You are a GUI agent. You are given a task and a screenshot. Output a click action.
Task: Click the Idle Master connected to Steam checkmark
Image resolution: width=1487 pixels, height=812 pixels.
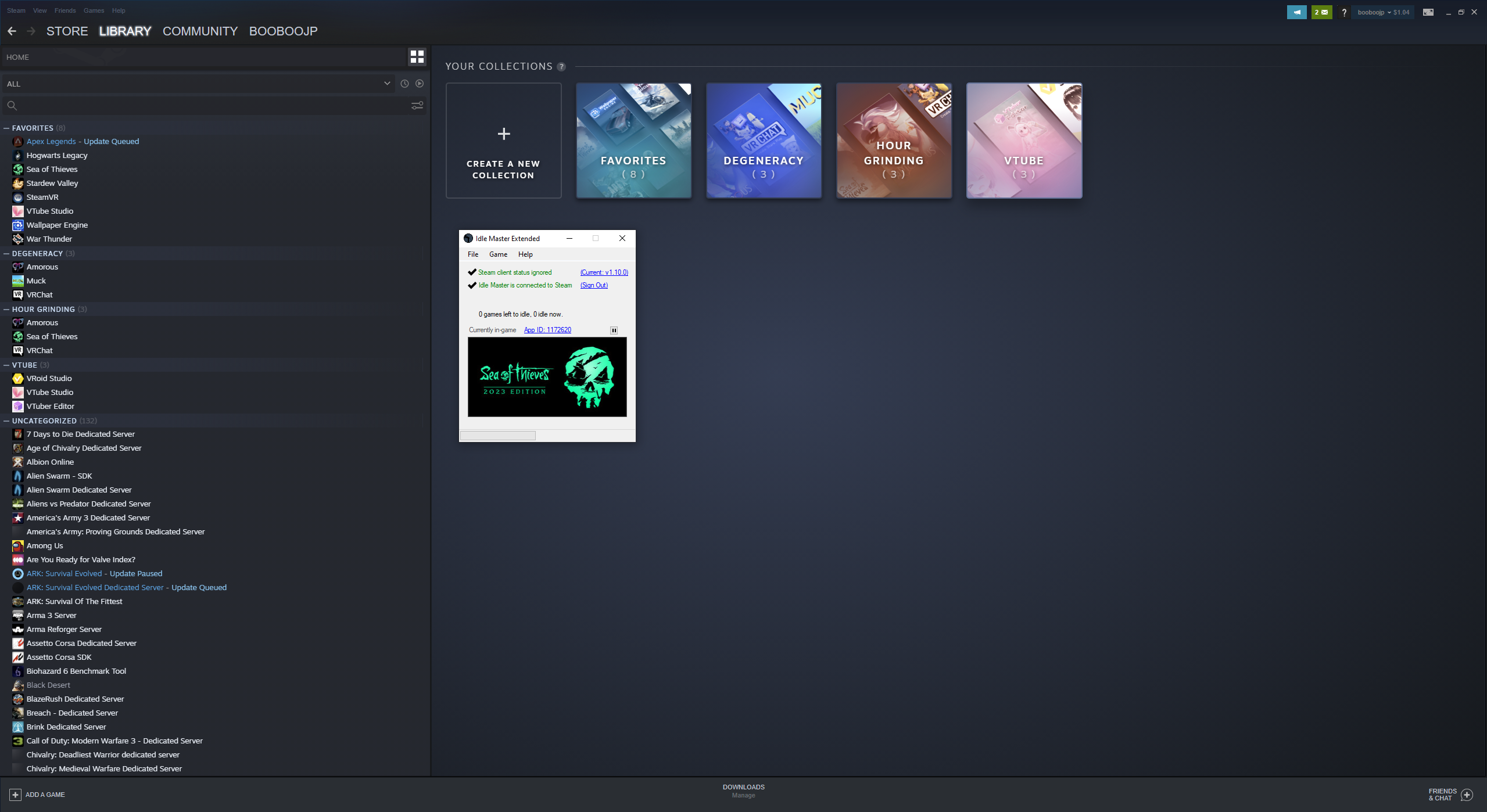(471, 285)
